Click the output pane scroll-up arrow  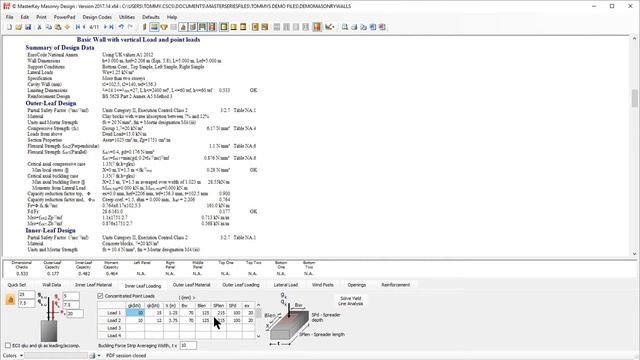click(x=634, y=38)
